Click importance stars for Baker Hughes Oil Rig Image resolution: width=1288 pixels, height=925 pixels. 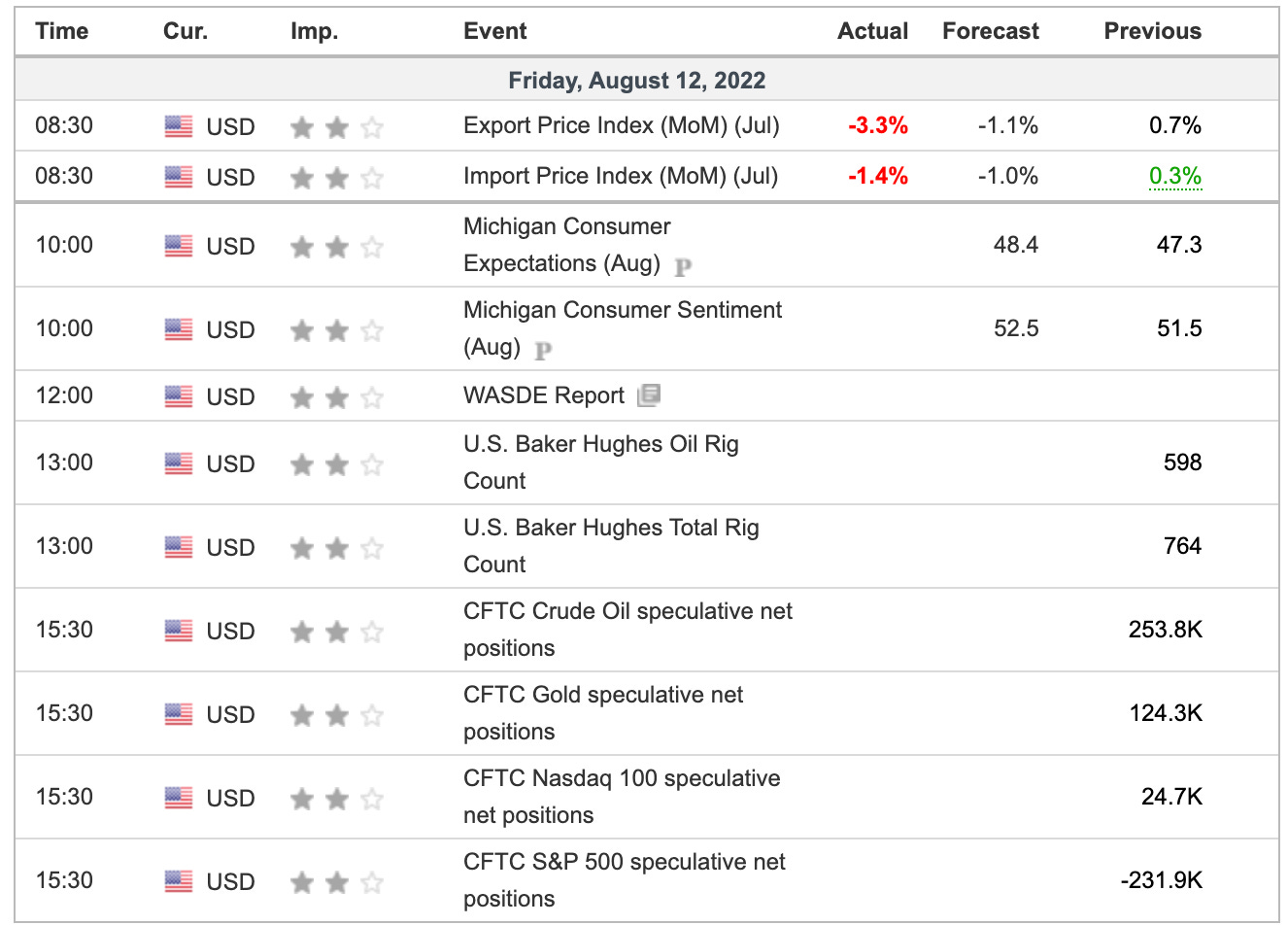point(336,465)
